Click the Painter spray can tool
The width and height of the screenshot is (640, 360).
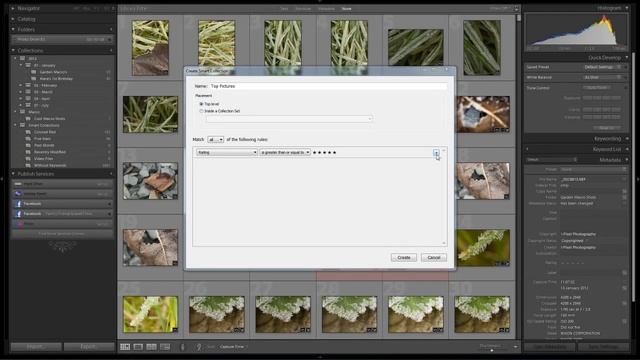point(182,347)
